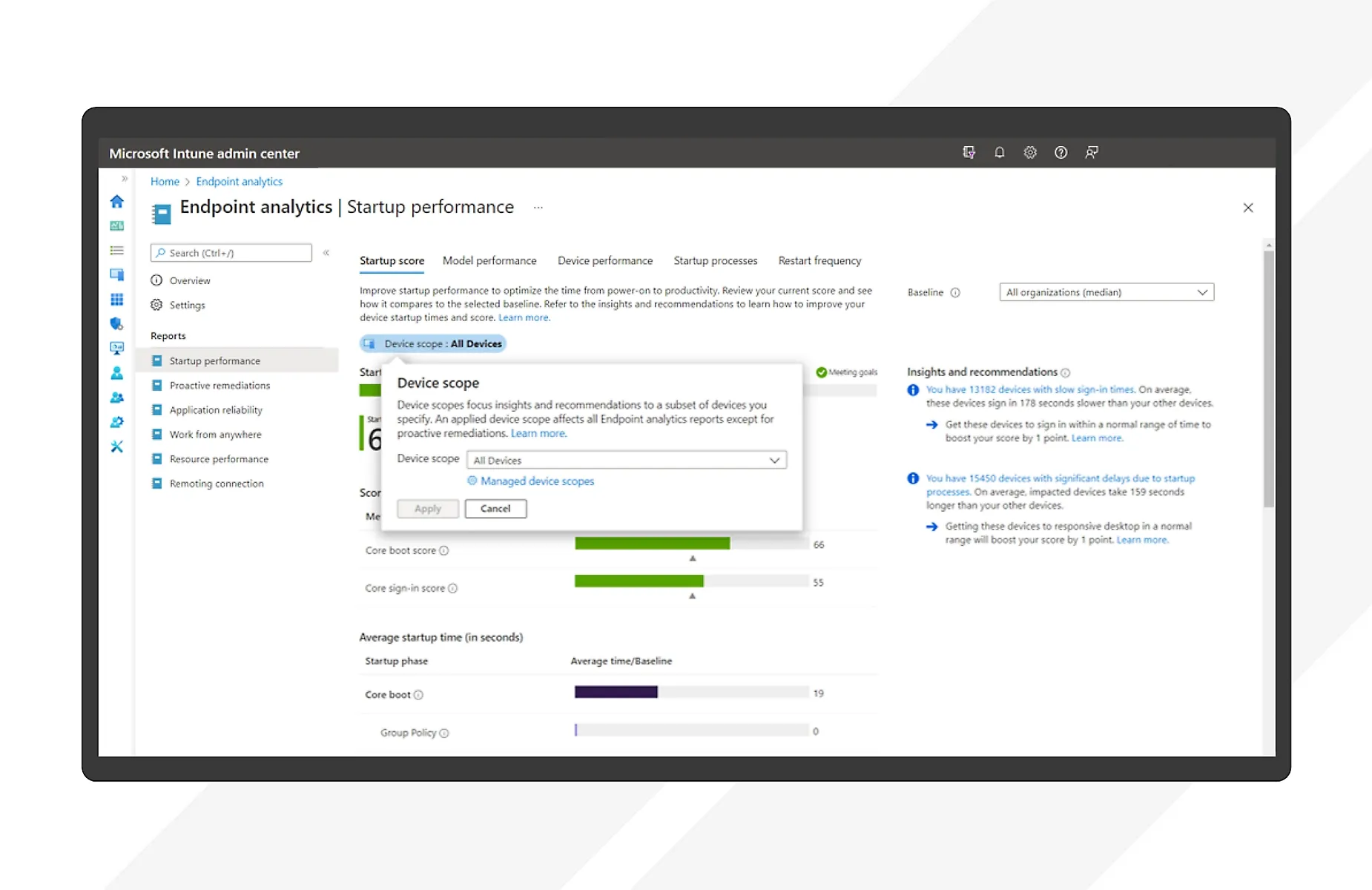Click the Core sign-in score info icon
The image size is (1372, 890).
[453, 588]
